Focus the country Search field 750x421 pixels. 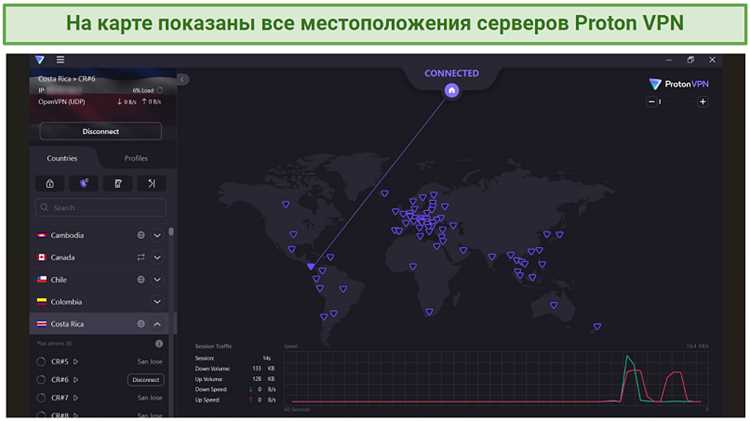(x=100, y=208)
